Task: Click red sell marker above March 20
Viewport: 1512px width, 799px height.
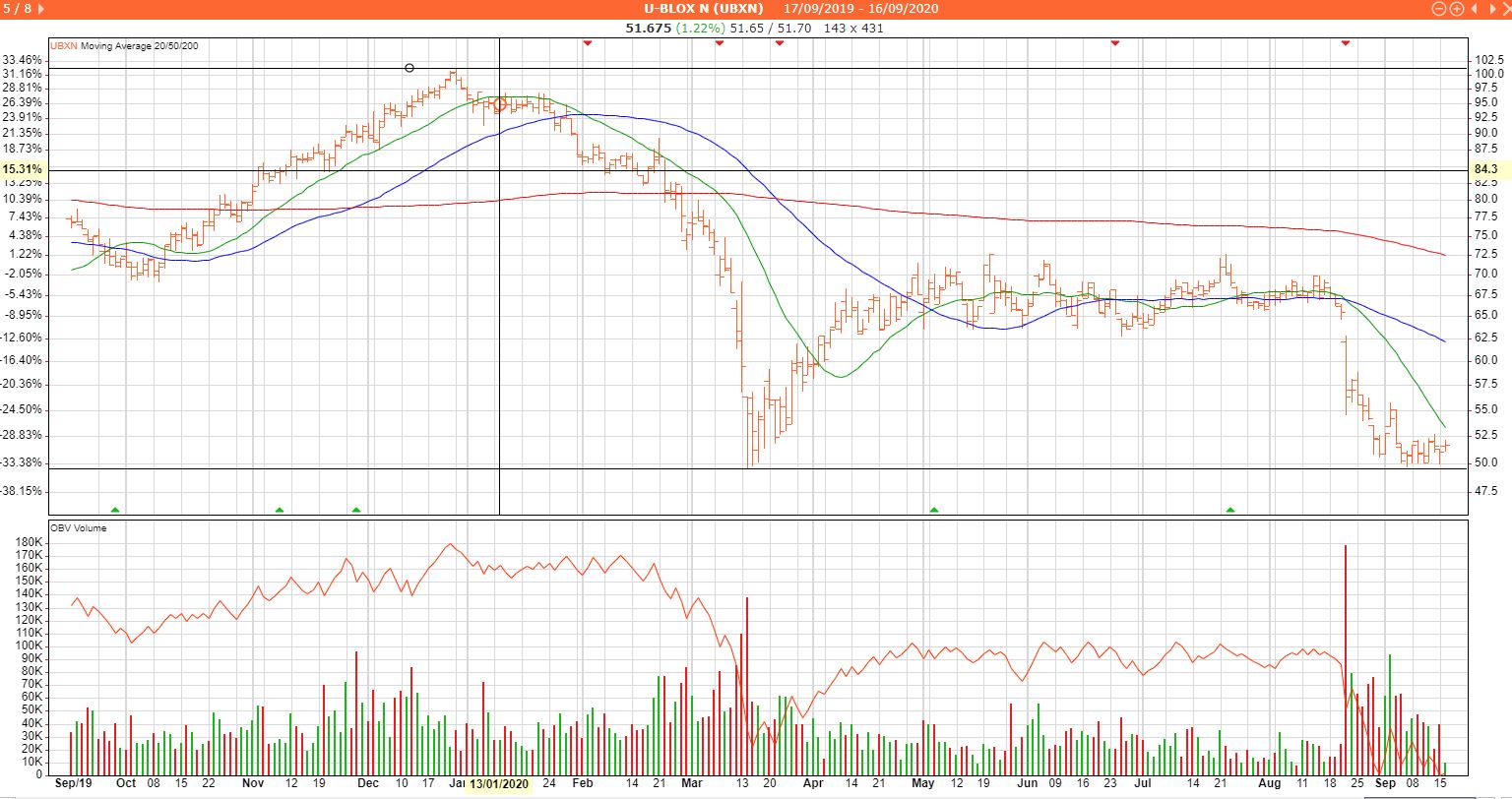Action: click(x=779, y=43)
